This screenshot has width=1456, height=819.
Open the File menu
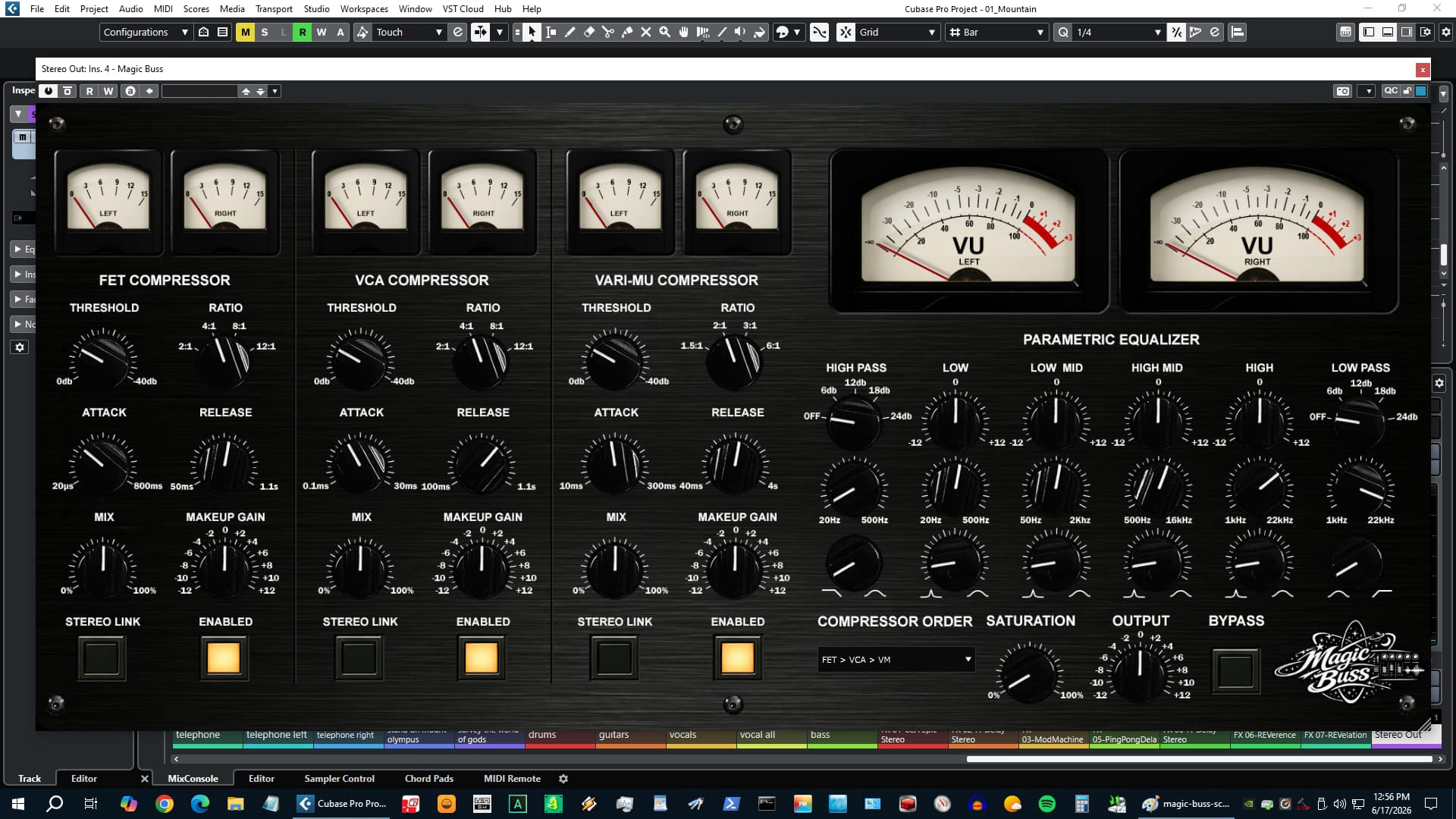[36, 8]
